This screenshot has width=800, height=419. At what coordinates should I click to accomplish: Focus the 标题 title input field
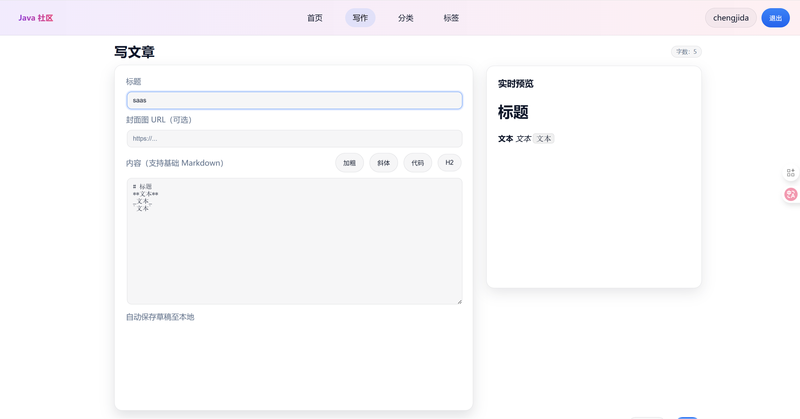pyautogui.click(x=294, y=100)
